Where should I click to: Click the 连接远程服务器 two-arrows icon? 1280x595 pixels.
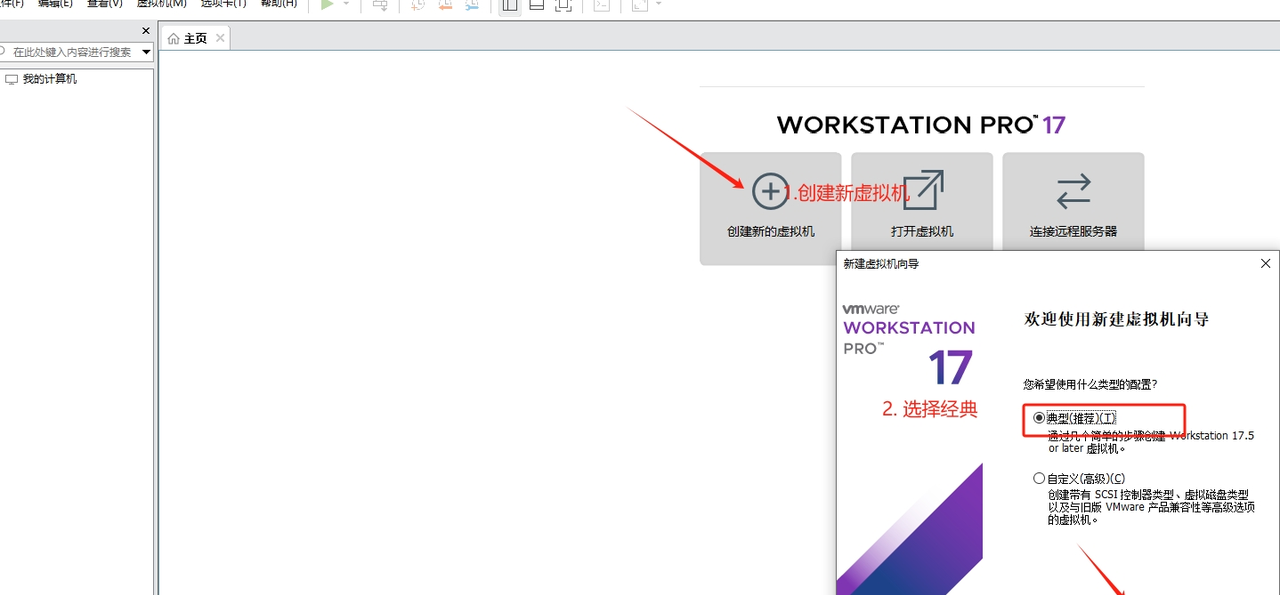pos(1073,191)
